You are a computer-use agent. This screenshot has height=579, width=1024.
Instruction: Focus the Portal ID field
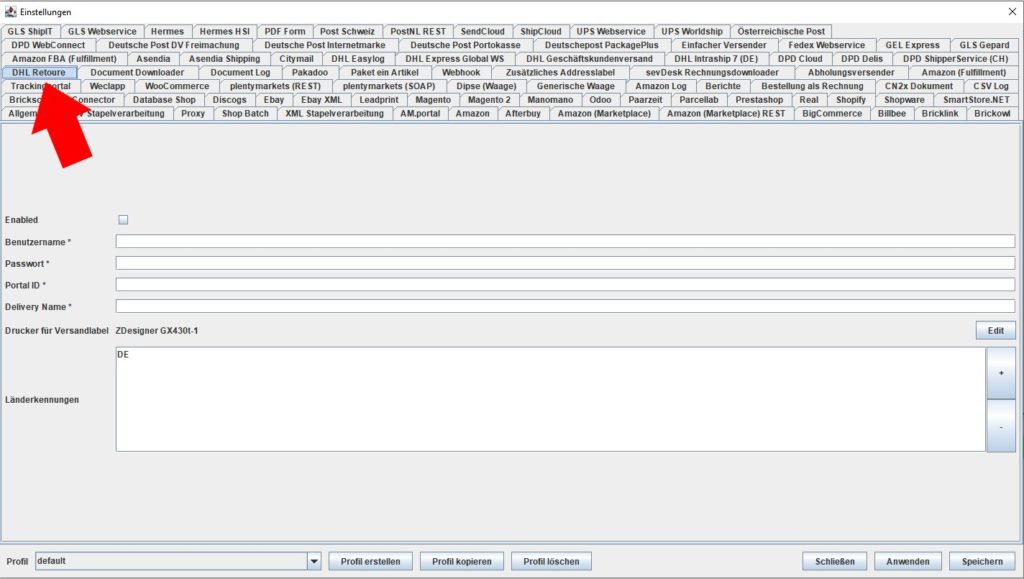[x=565, y=285]
